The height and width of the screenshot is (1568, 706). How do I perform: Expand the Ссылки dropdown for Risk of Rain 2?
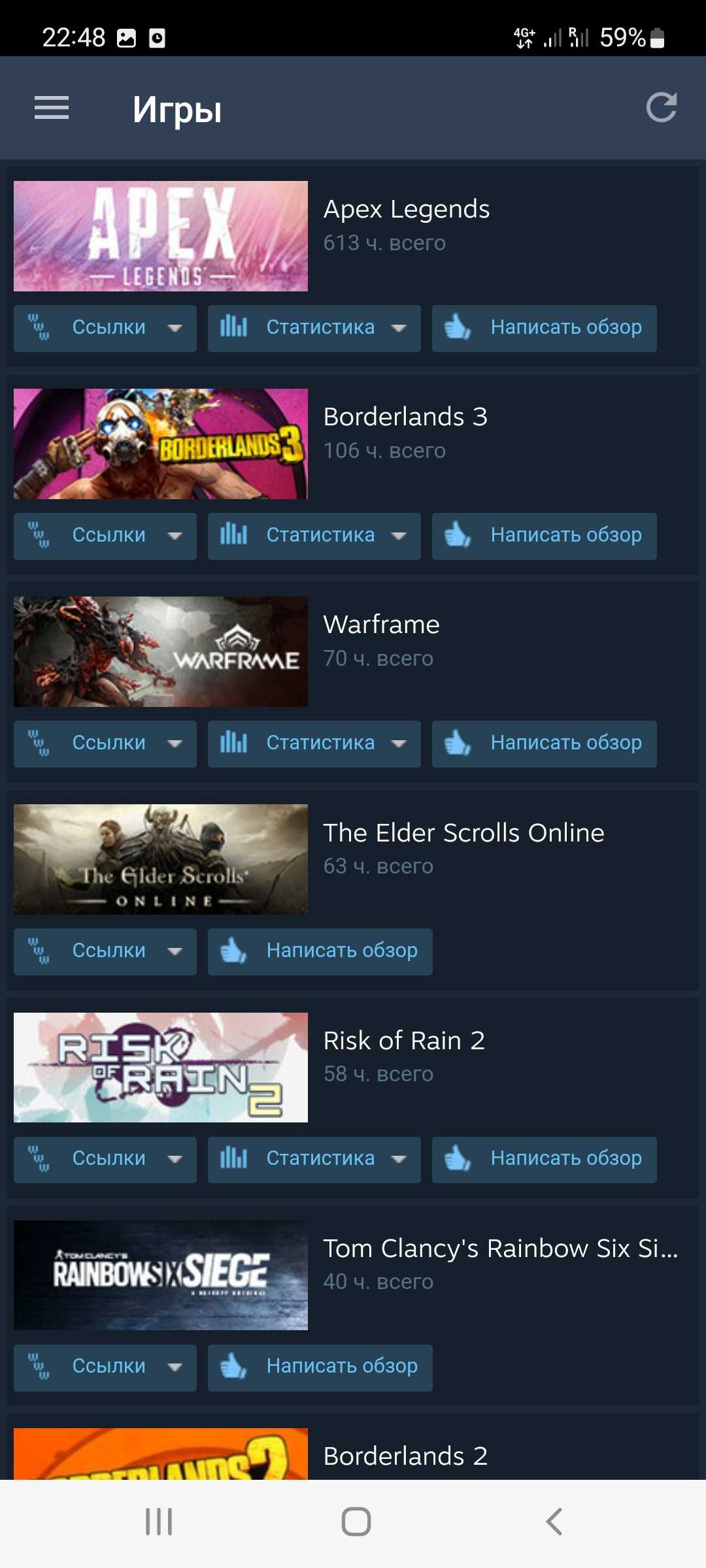tap(105, 1159)
